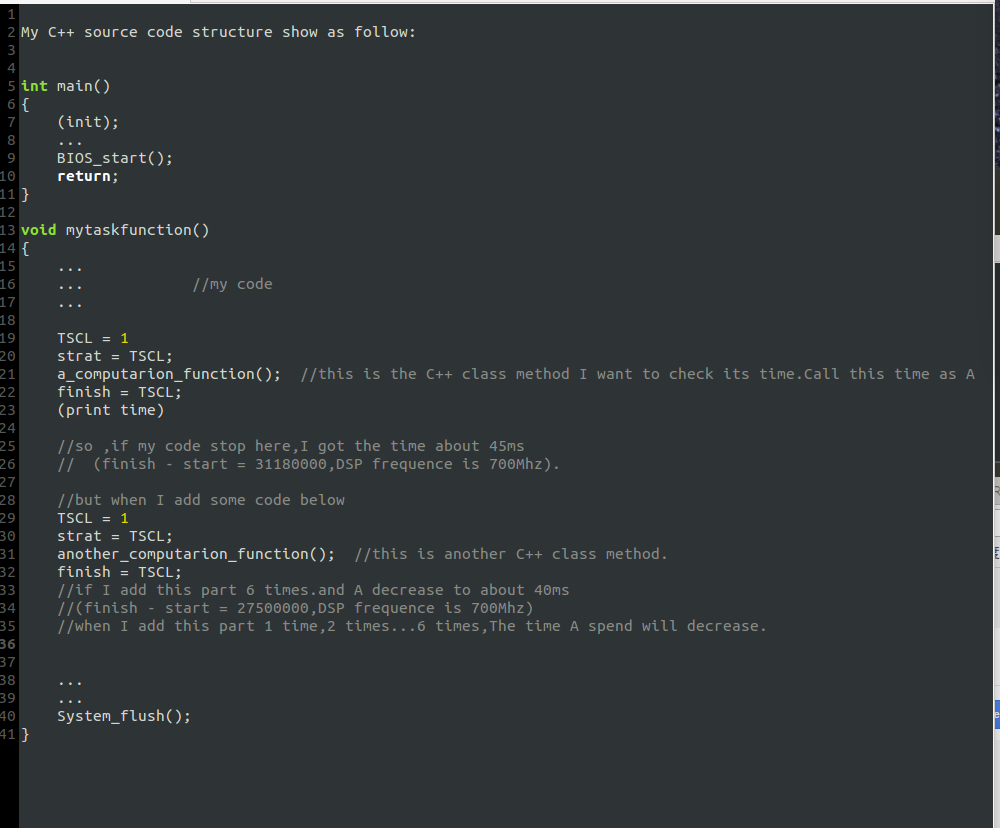Click line number 13 in the gutter
The image size is (1000, 828).
tap(9, 230)
